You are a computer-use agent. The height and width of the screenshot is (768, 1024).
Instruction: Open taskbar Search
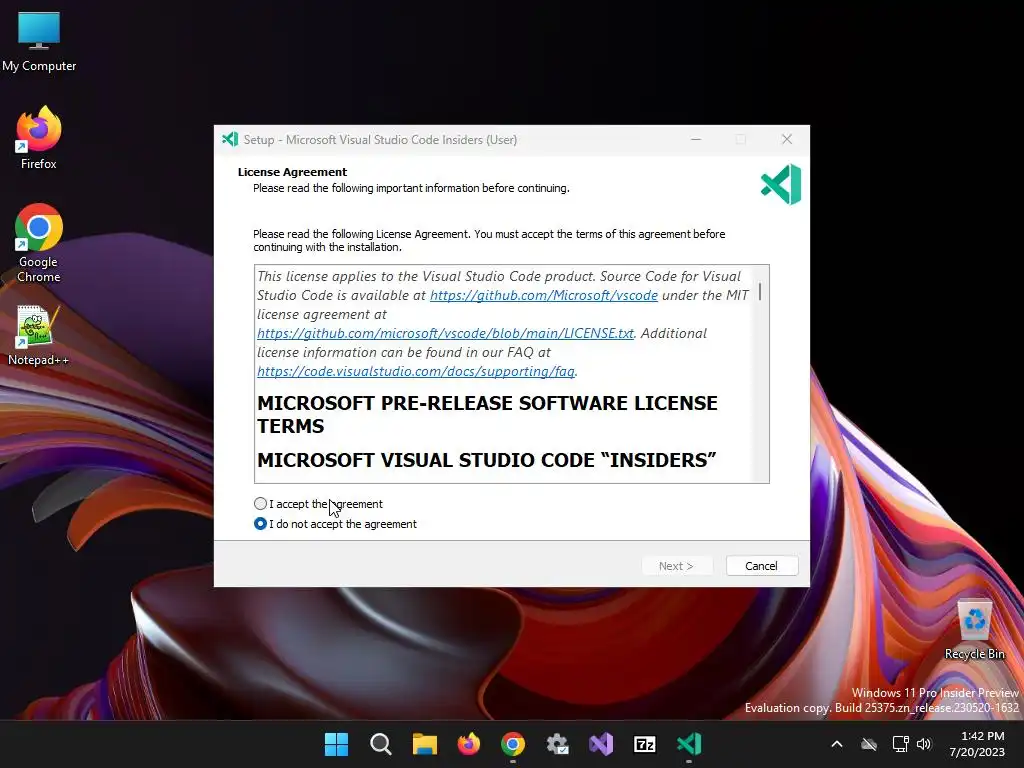tap(380, 744)
